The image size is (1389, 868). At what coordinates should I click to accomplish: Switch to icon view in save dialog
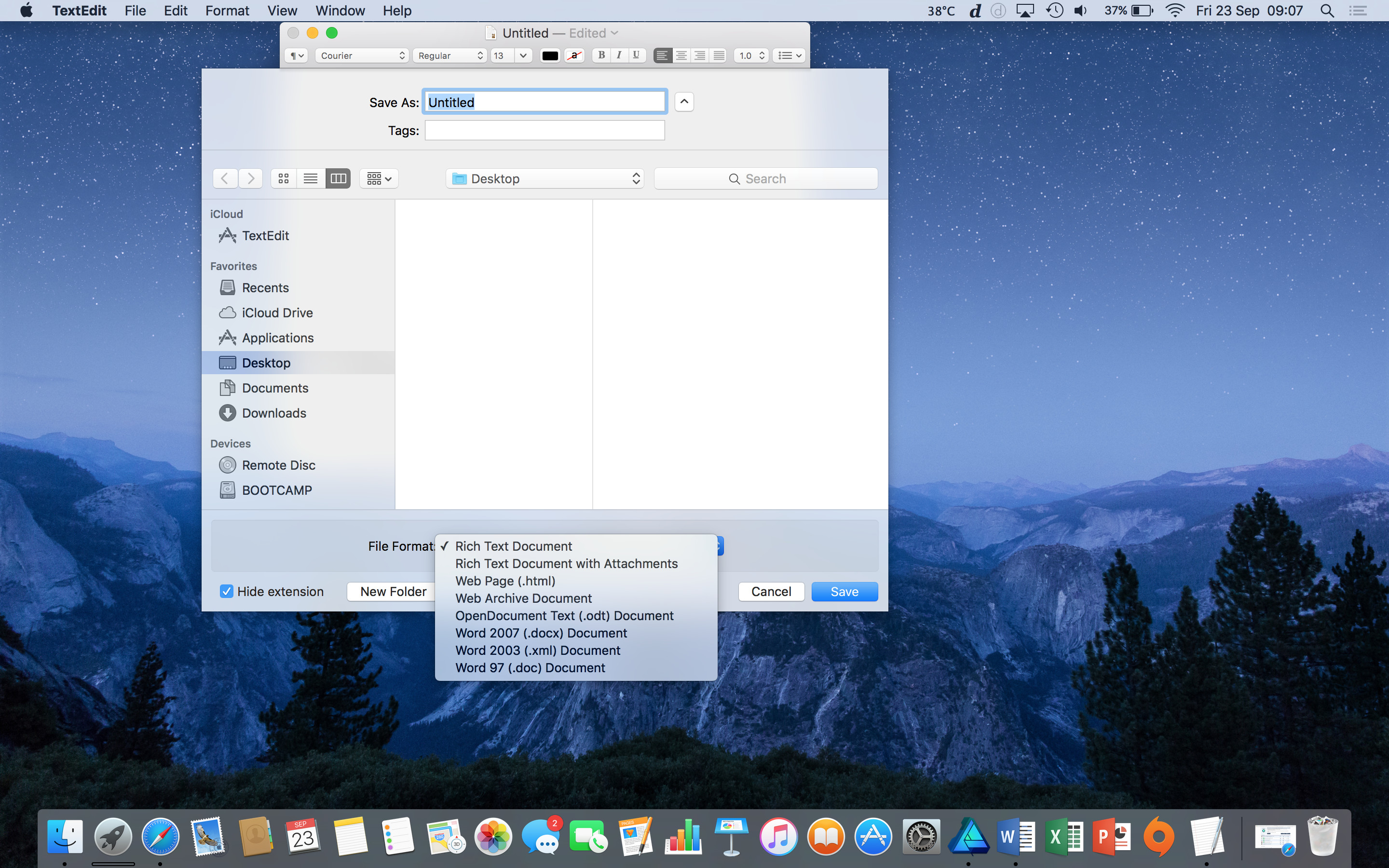(284, 178)
